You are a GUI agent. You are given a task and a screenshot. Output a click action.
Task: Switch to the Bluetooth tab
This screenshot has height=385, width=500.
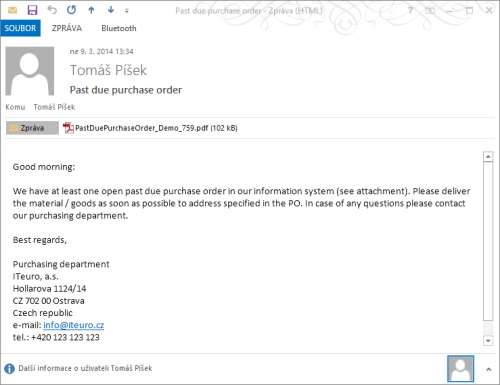[119, 28]
